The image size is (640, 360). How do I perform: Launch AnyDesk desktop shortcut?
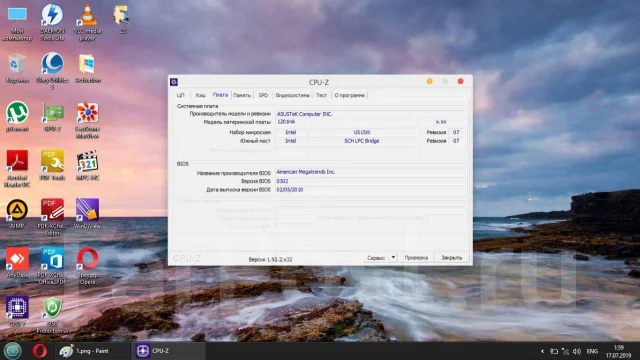tap(17, 262)
